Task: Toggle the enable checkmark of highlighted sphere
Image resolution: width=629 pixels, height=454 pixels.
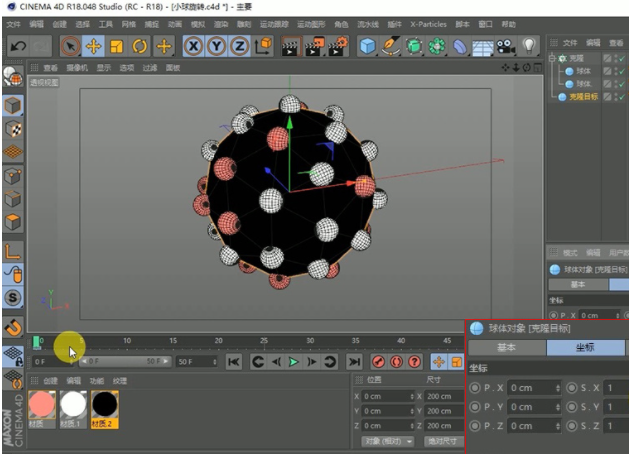Action: coord(622,97)
